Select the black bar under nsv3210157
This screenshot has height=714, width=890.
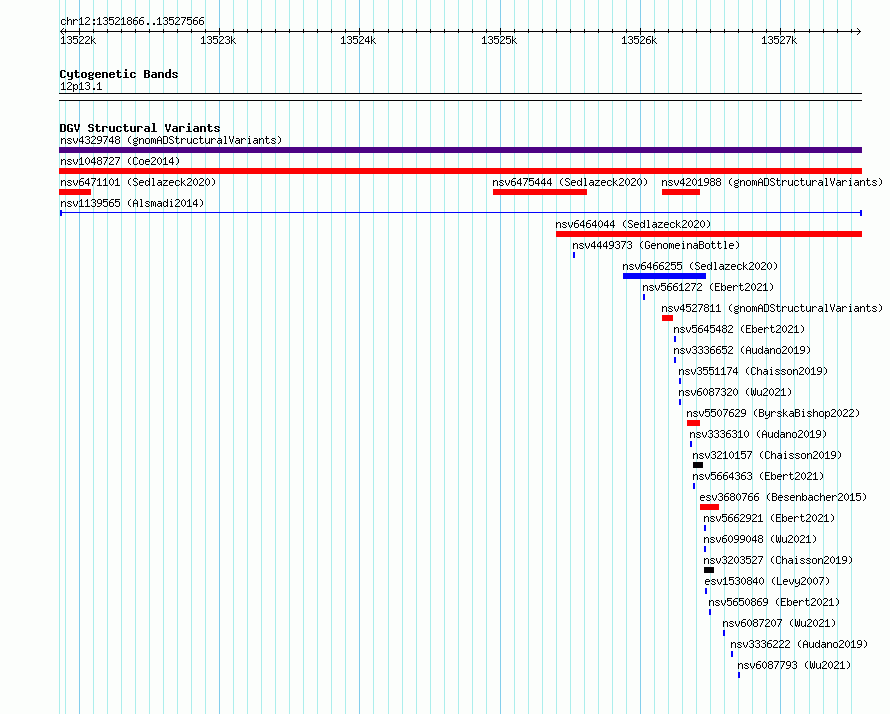tap(698, 465)
